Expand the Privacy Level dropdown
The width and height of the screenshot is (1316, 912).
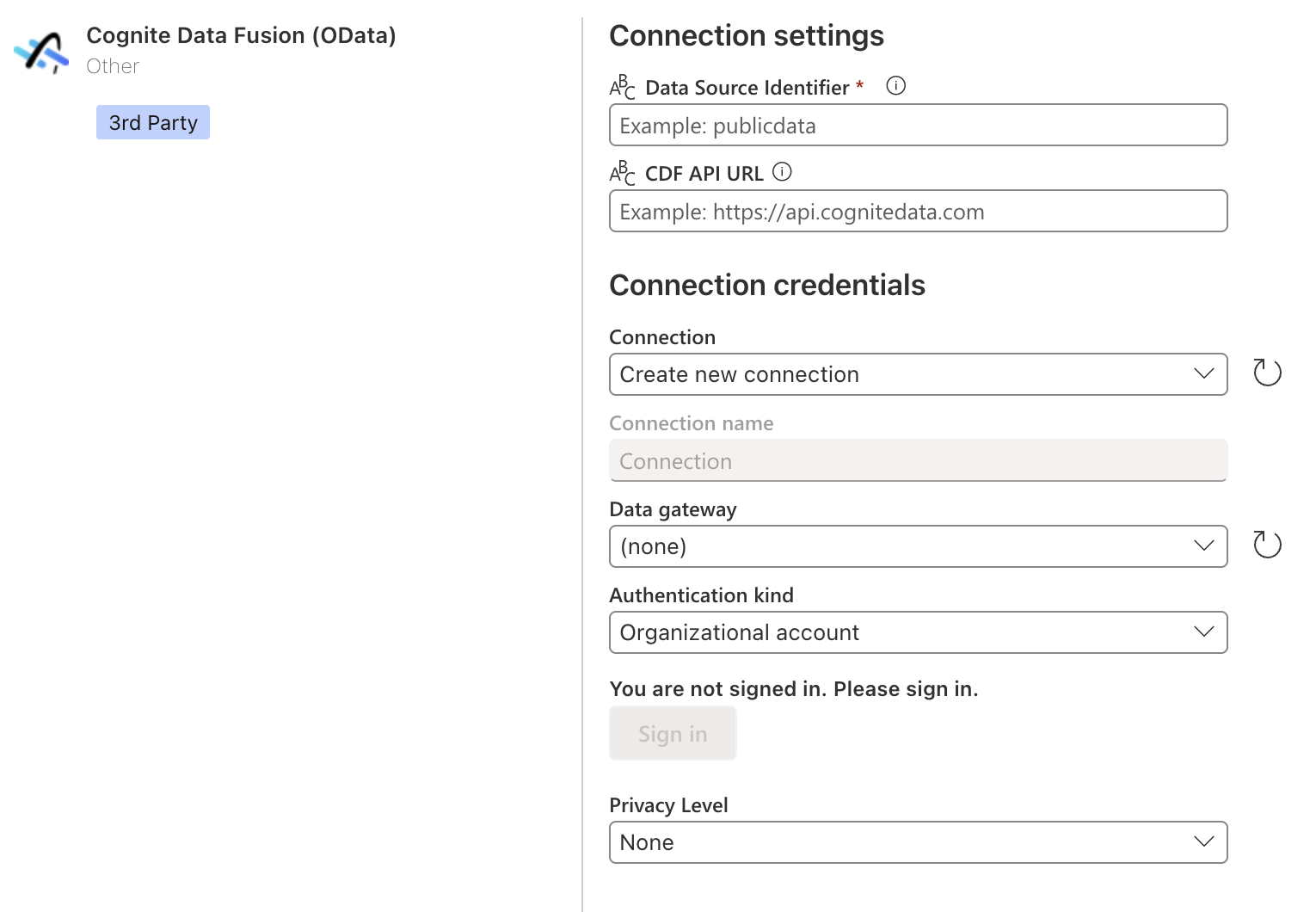pyautogui.click(x=1203, y=842)
